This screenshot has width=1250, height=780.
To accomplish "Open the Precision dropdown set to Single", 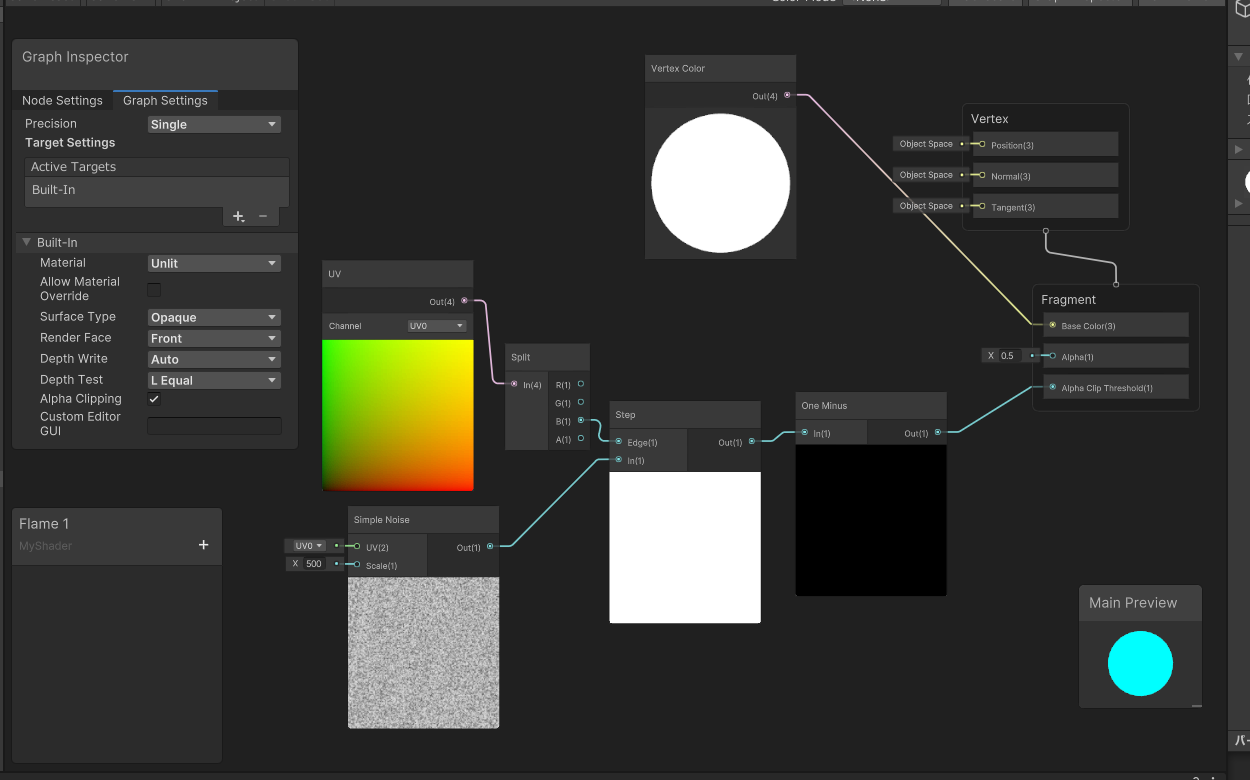I will click(x=214, y=124).
